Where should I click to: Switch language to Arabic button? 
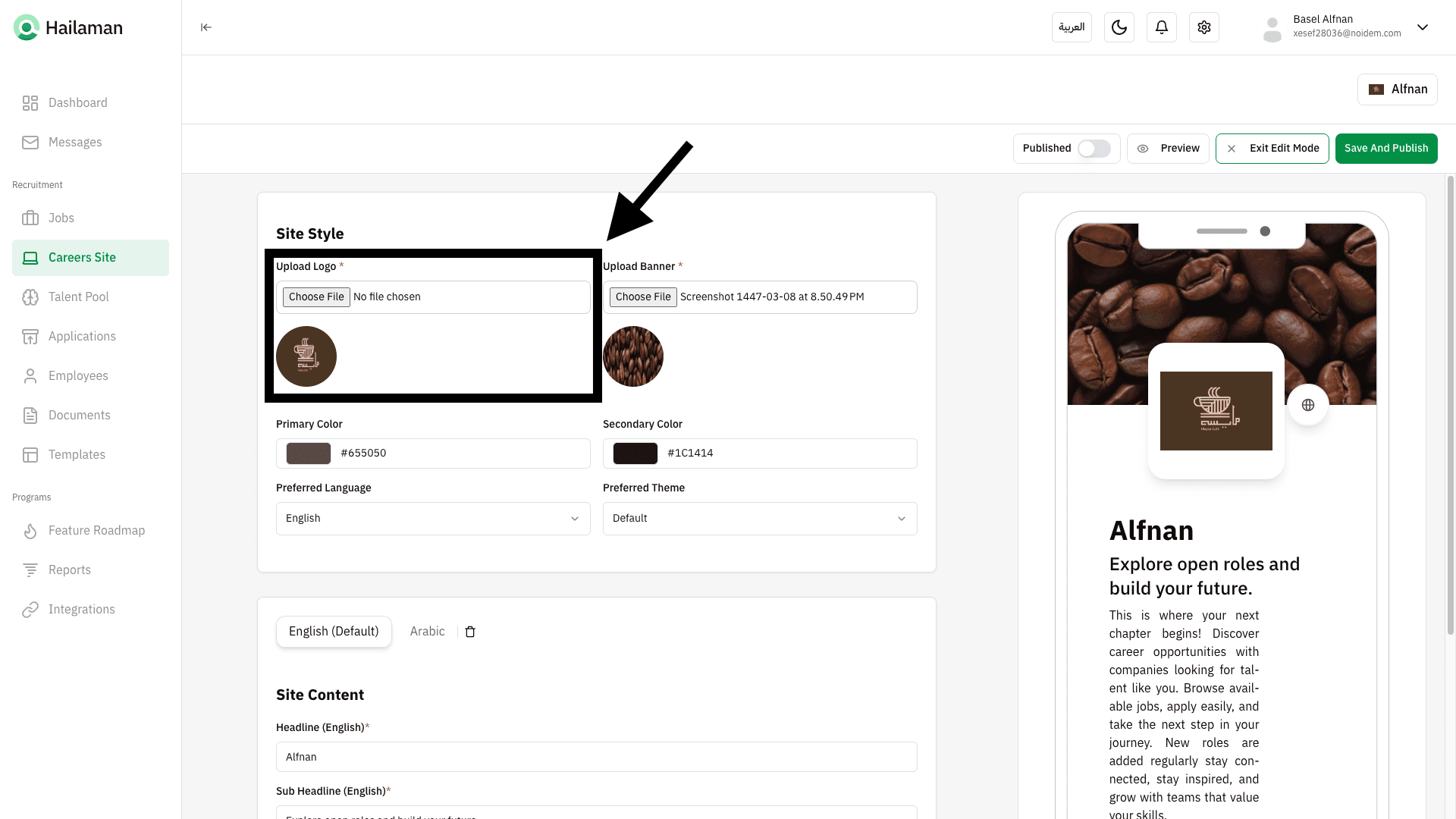(x=1071, y=27)
